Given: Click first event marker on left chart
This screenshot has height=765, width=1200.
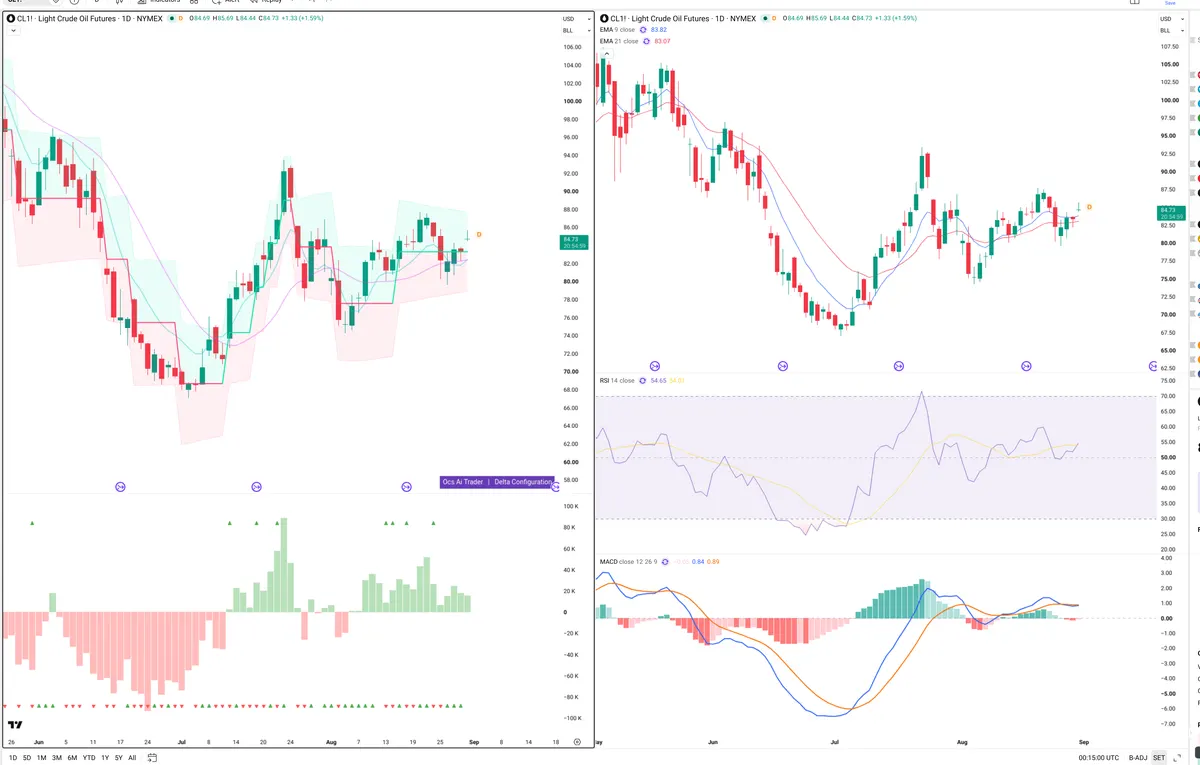Looking at the screenshot, I should 121,487.
